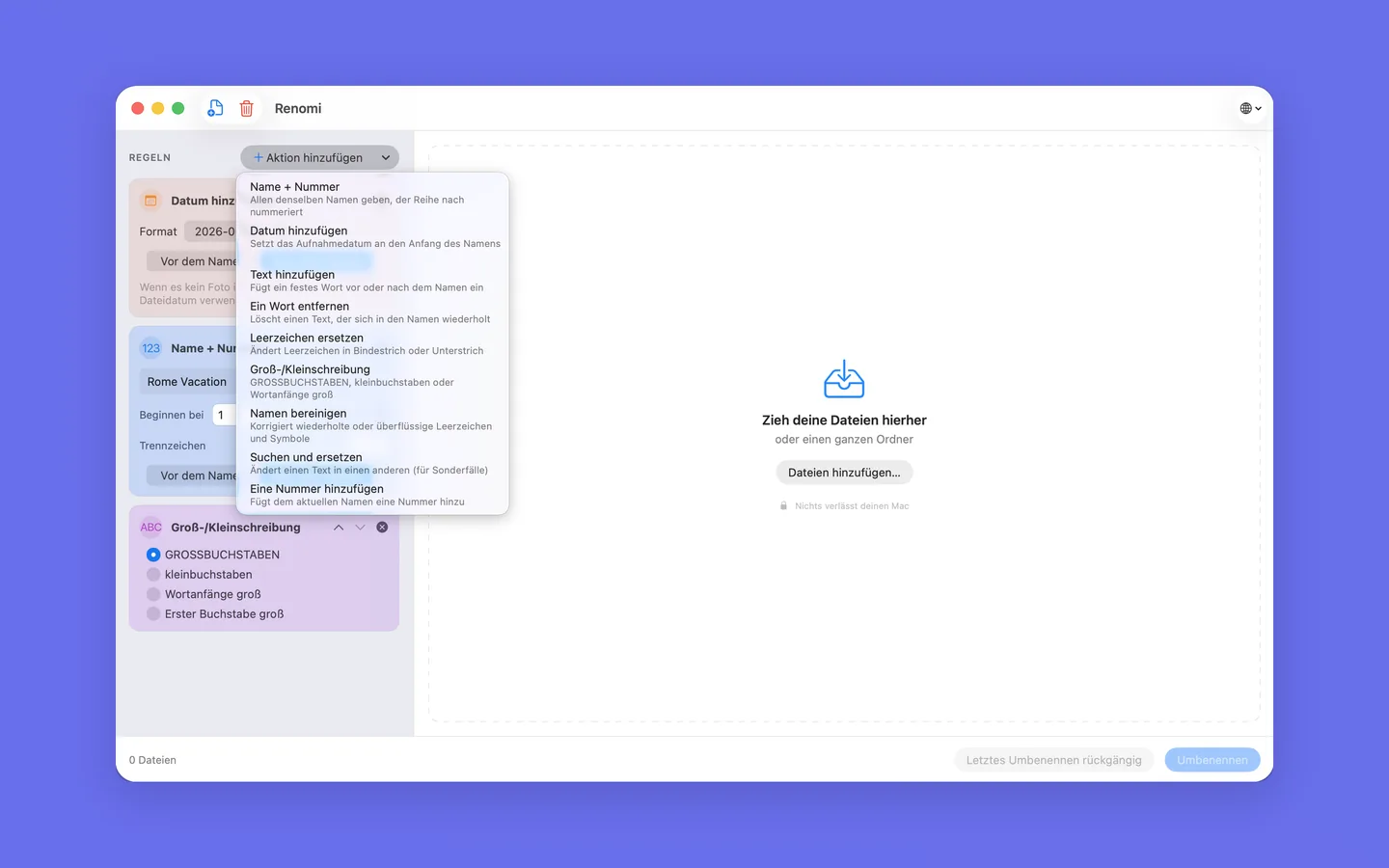The height and width of the screenshot is (868, 1389).
Task: Select the GROSSBUCHSTABEN radio option
Action: 153,555
